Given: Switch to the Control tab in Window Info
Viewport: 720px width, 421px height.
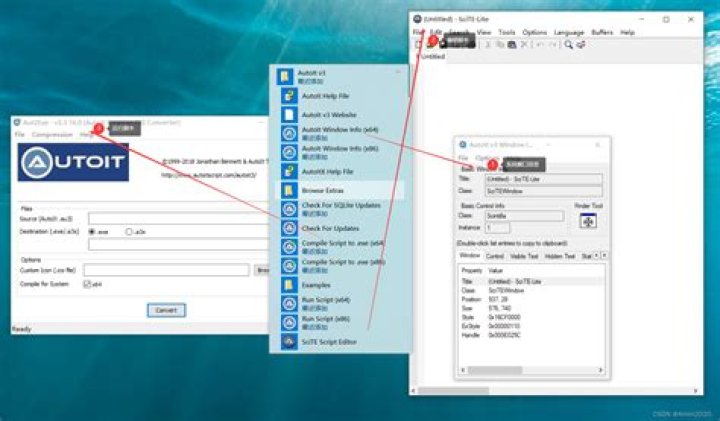Looking at the screenshot, I should click(495, 256).
